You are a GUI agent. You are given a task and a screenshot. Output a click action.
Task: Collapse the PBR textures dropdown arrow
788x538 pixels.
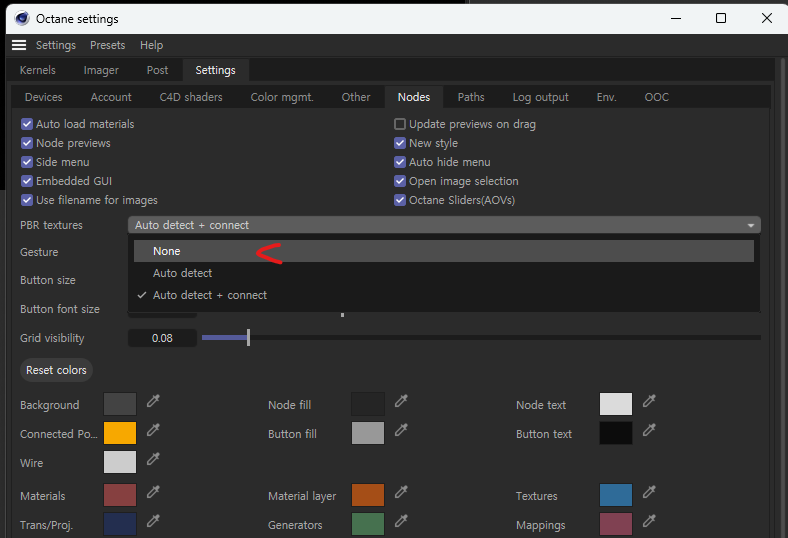point(750,226)
